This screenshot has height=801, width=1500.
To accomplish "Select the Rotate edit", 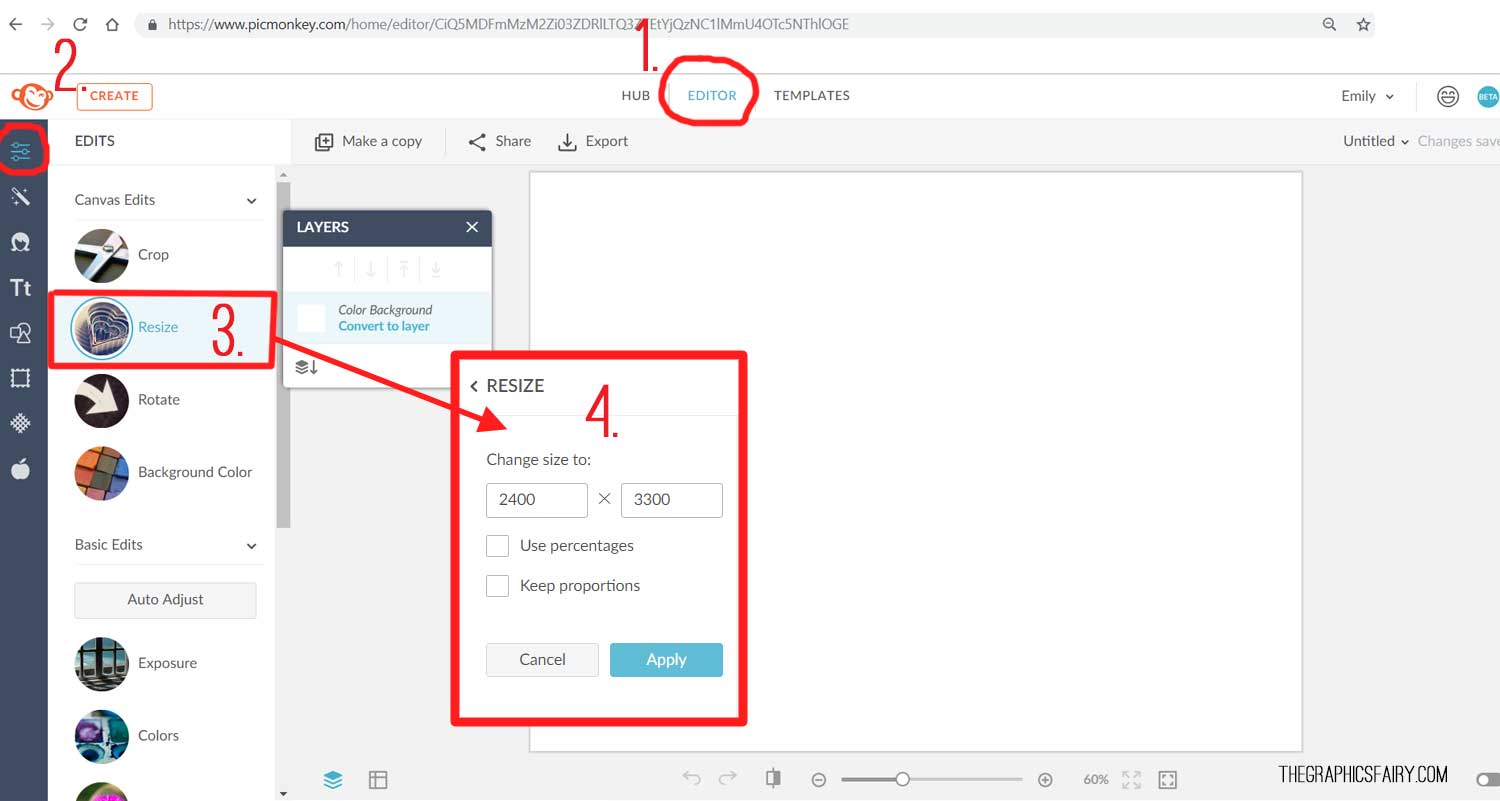I will click(128, 400).
